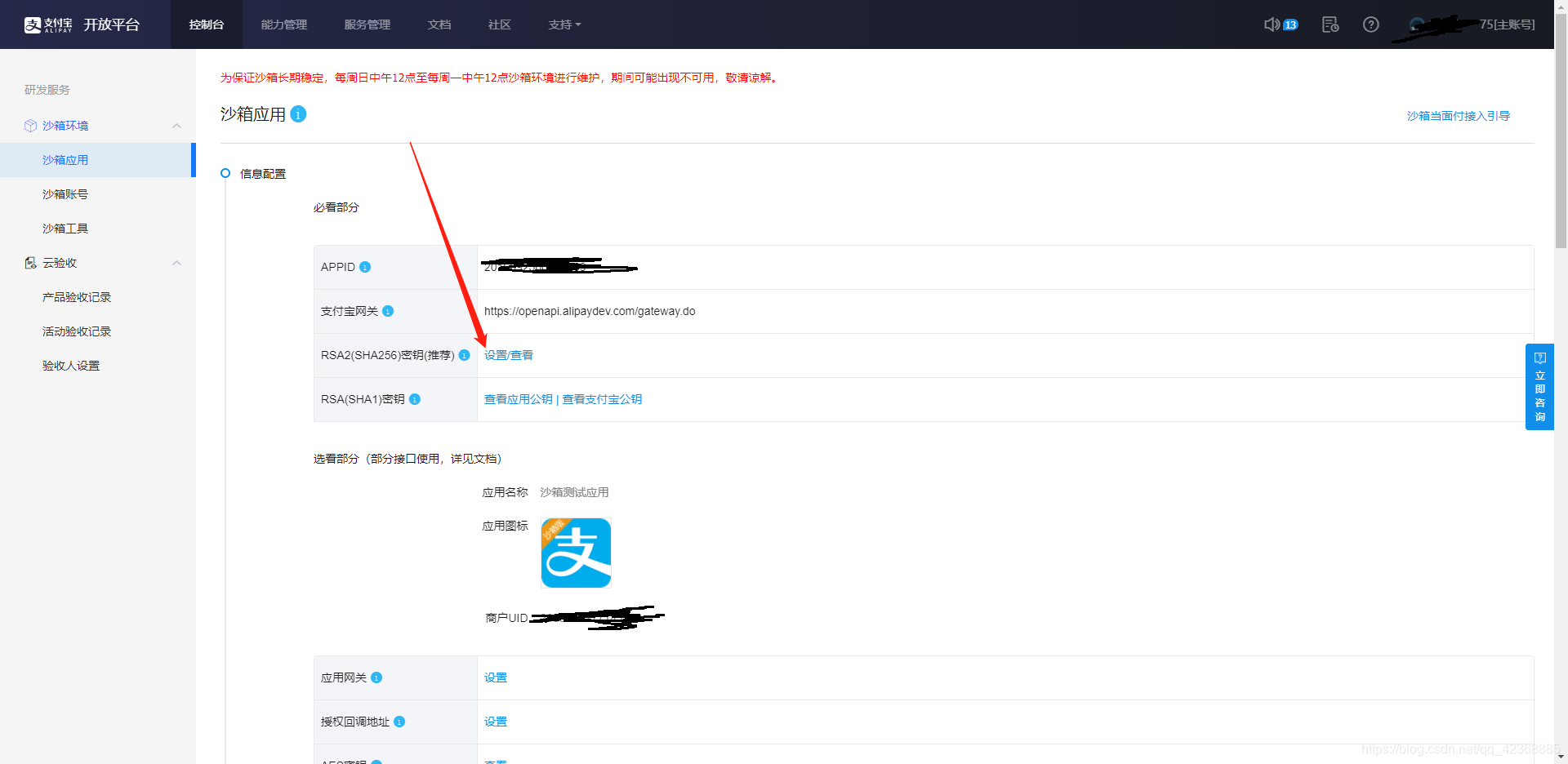Click the 查看支付宝公钥 link
The image size is (1568, 764).
602,399
